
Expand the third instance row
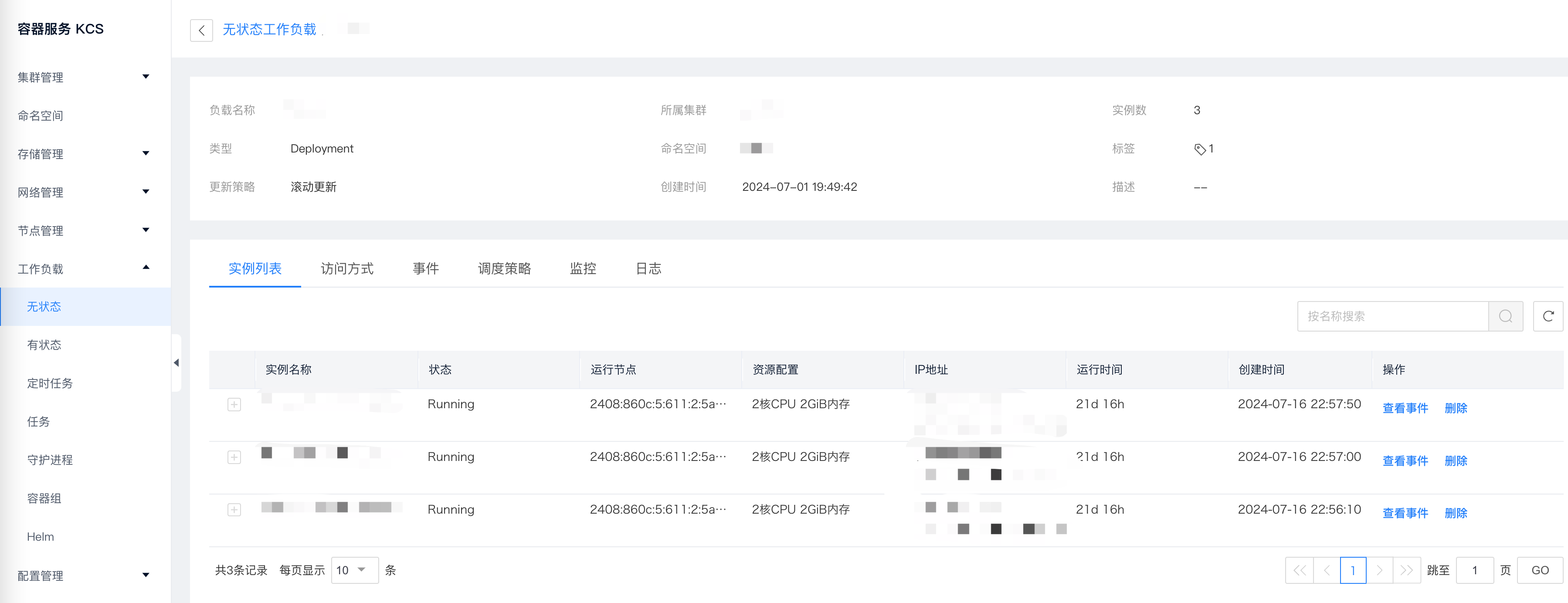click(x=234, y=510)
